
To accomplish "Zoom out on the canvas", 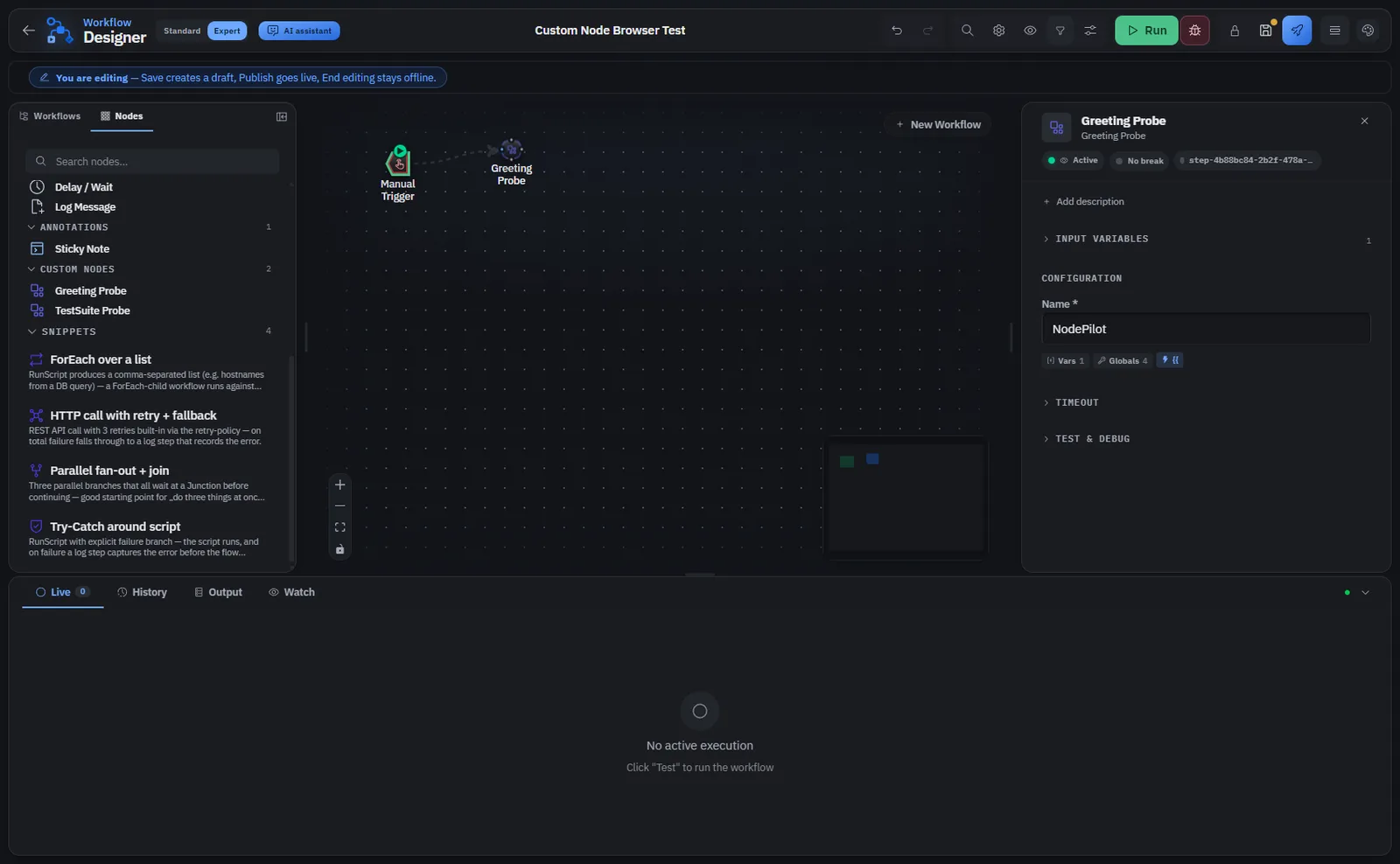I will point(340,506).
